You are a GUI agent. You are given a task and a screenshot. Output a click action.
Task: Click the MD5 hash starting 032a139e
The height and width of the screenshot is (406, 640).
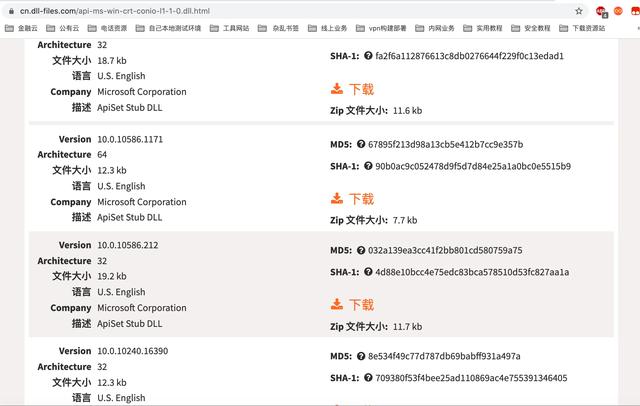tap(445, 251)
